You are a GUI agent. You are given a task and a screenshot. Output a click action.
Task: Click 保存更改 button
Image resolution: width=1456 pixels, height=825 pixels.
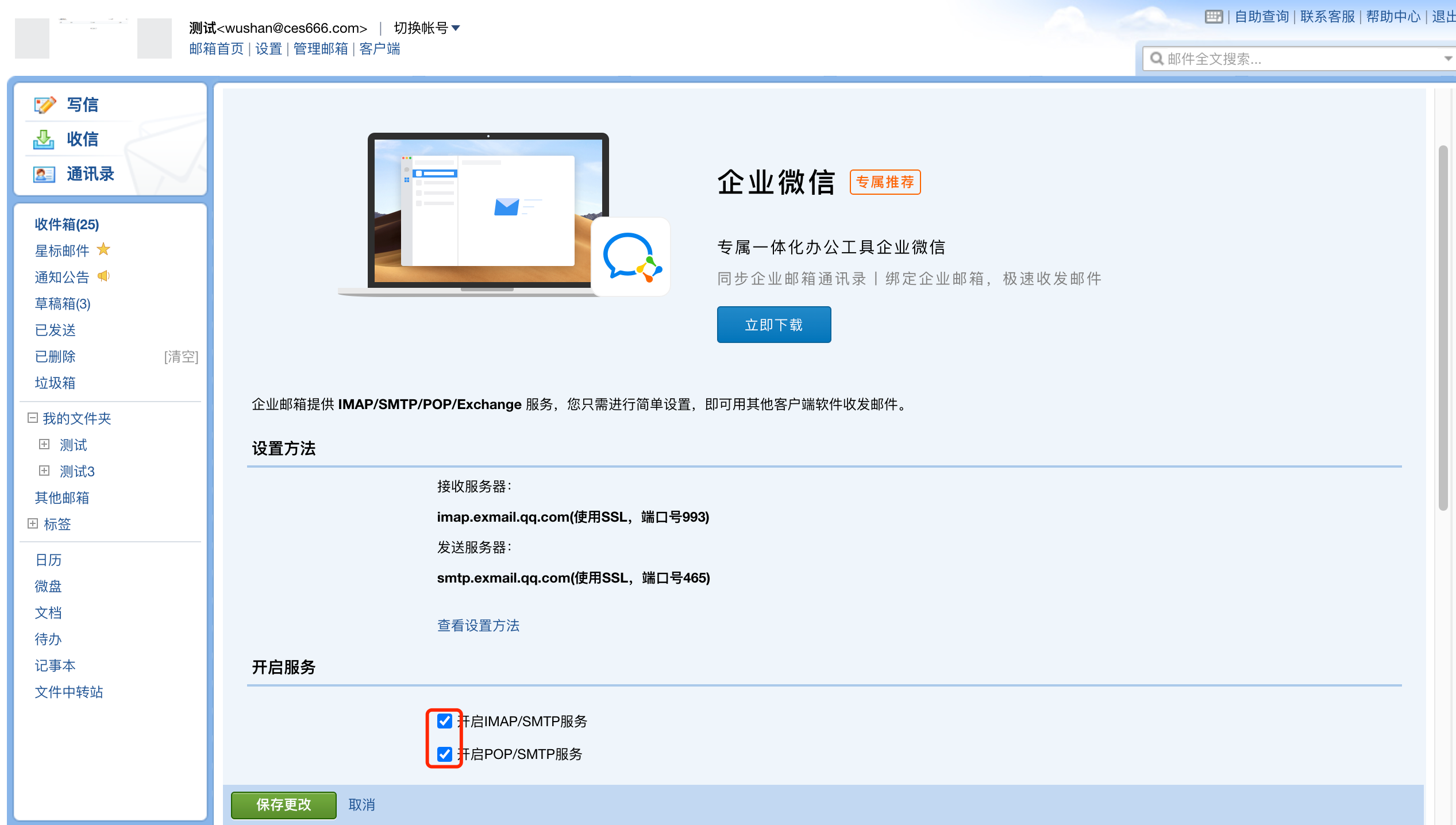tap(284, 805)
